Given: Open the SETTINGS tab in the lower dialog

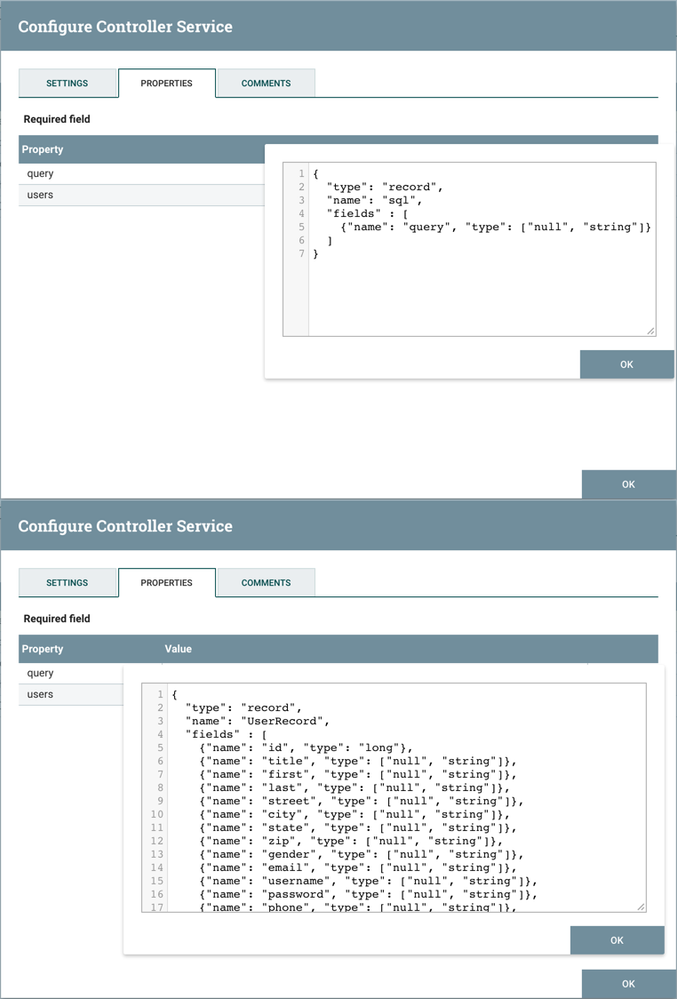Looking at the screenshot, I should [x=68, y=582].
